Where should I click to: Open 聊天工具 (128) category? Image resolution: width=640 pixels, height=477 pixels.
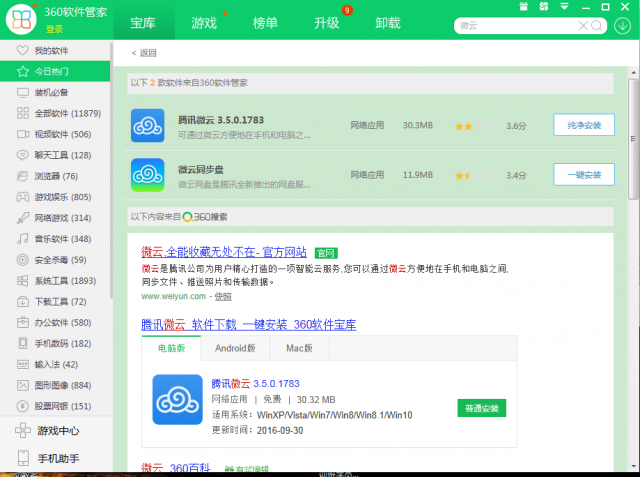pyautogui.click(x=55, y=155)
